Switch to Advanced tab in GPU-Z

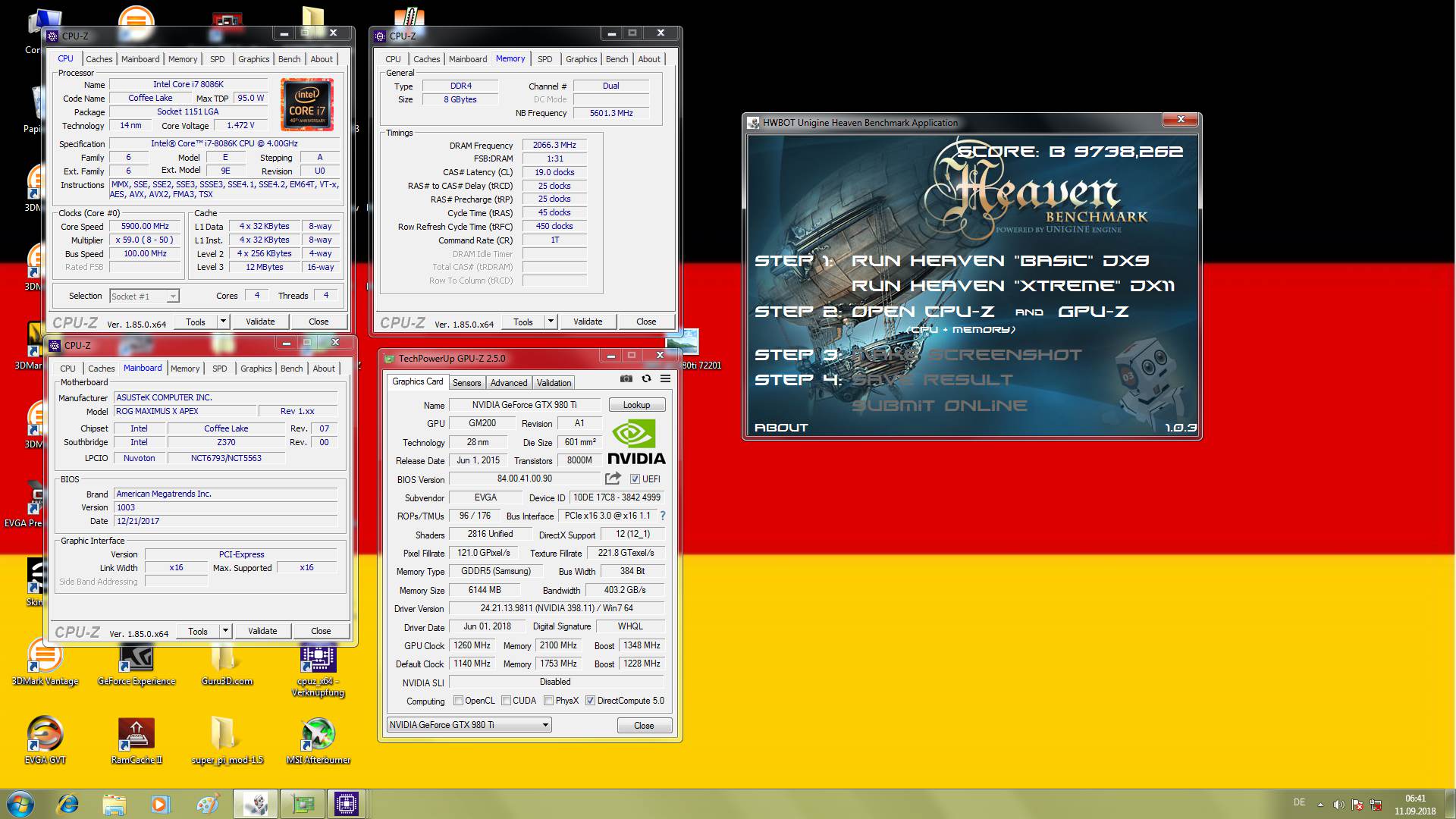click(508, 383)
